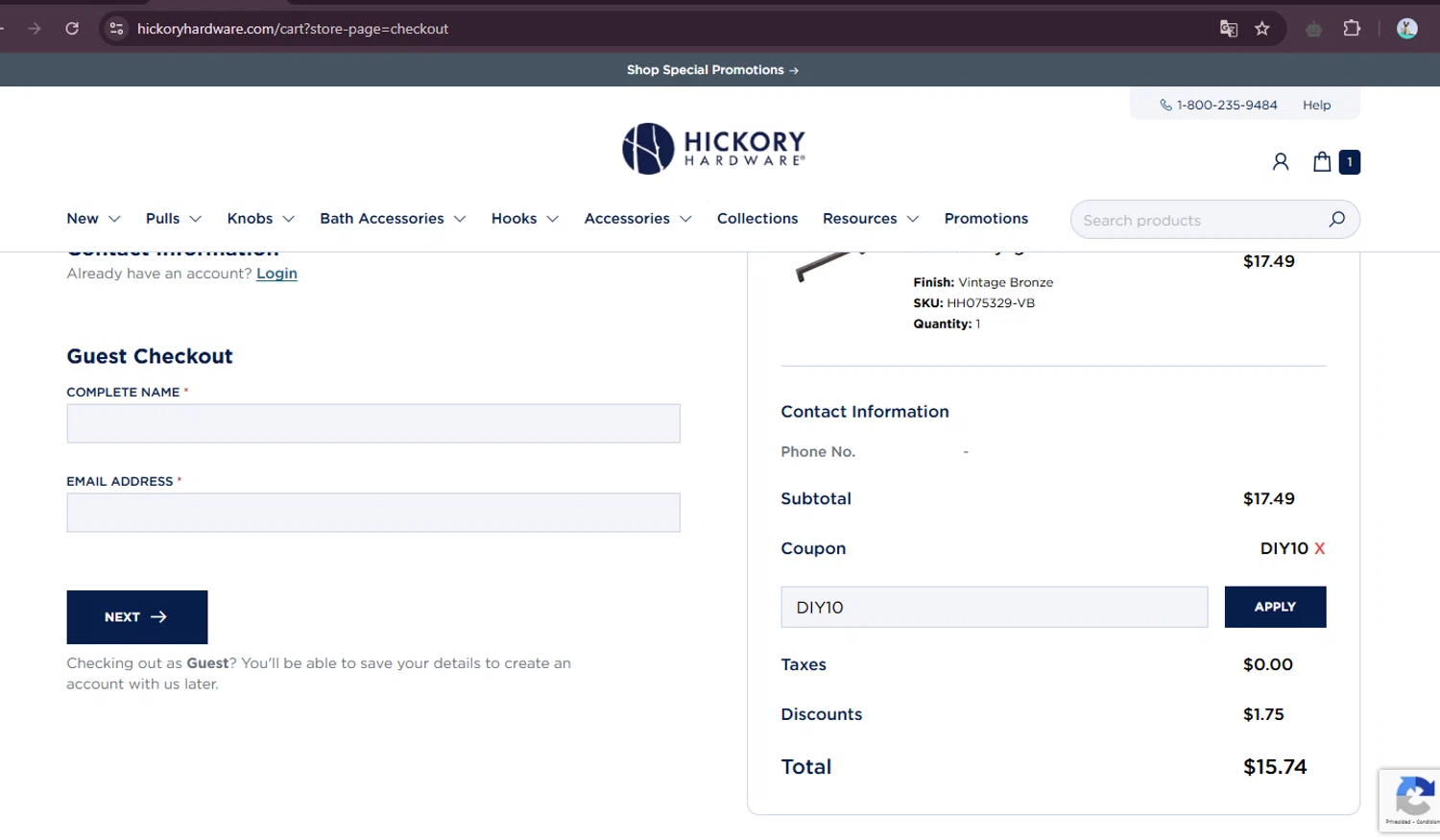
Task: Click the coupon code field containing DIY10
Action: 995,607
